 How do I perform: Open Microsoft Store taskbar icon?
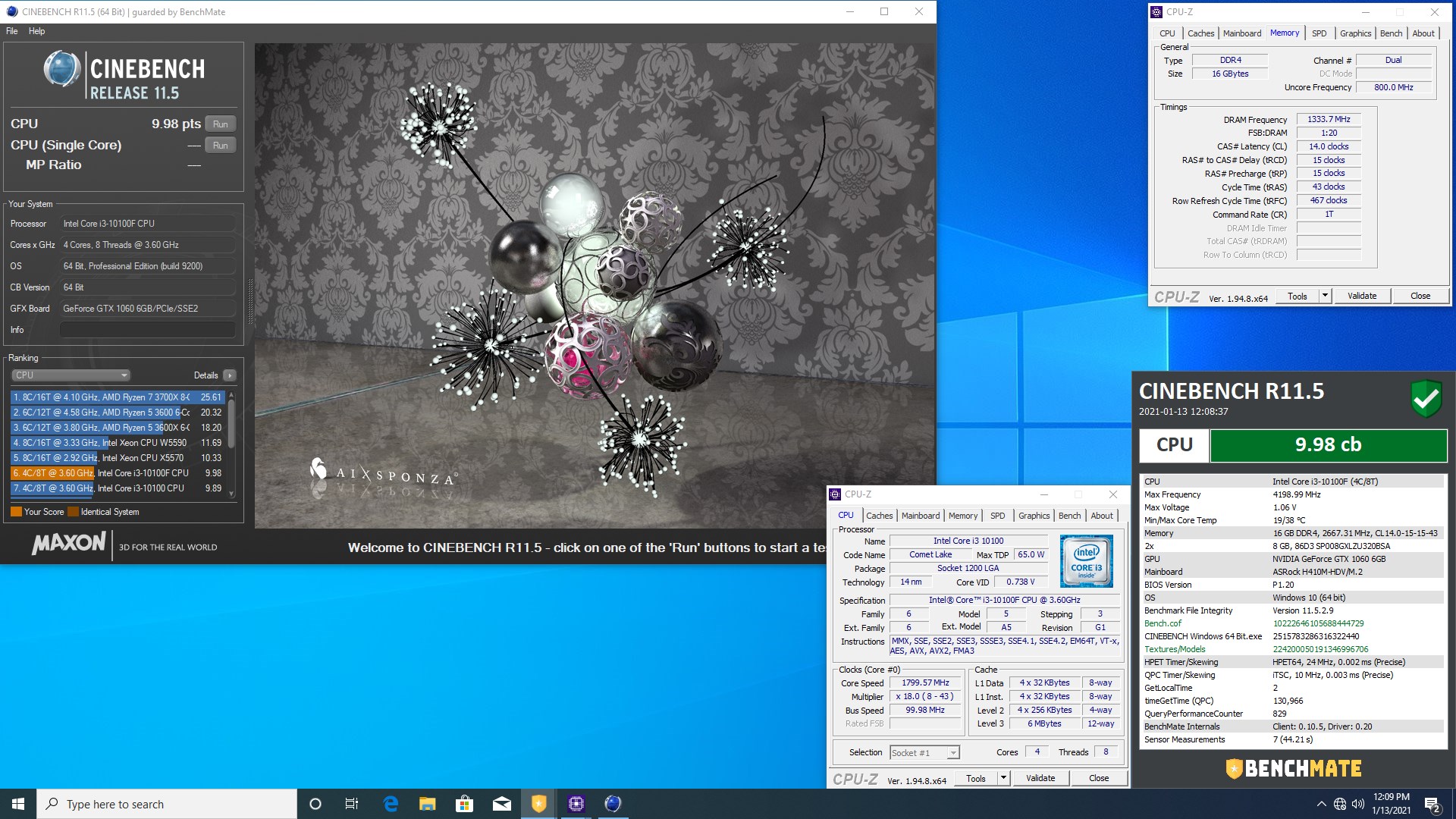click(464, 804)
